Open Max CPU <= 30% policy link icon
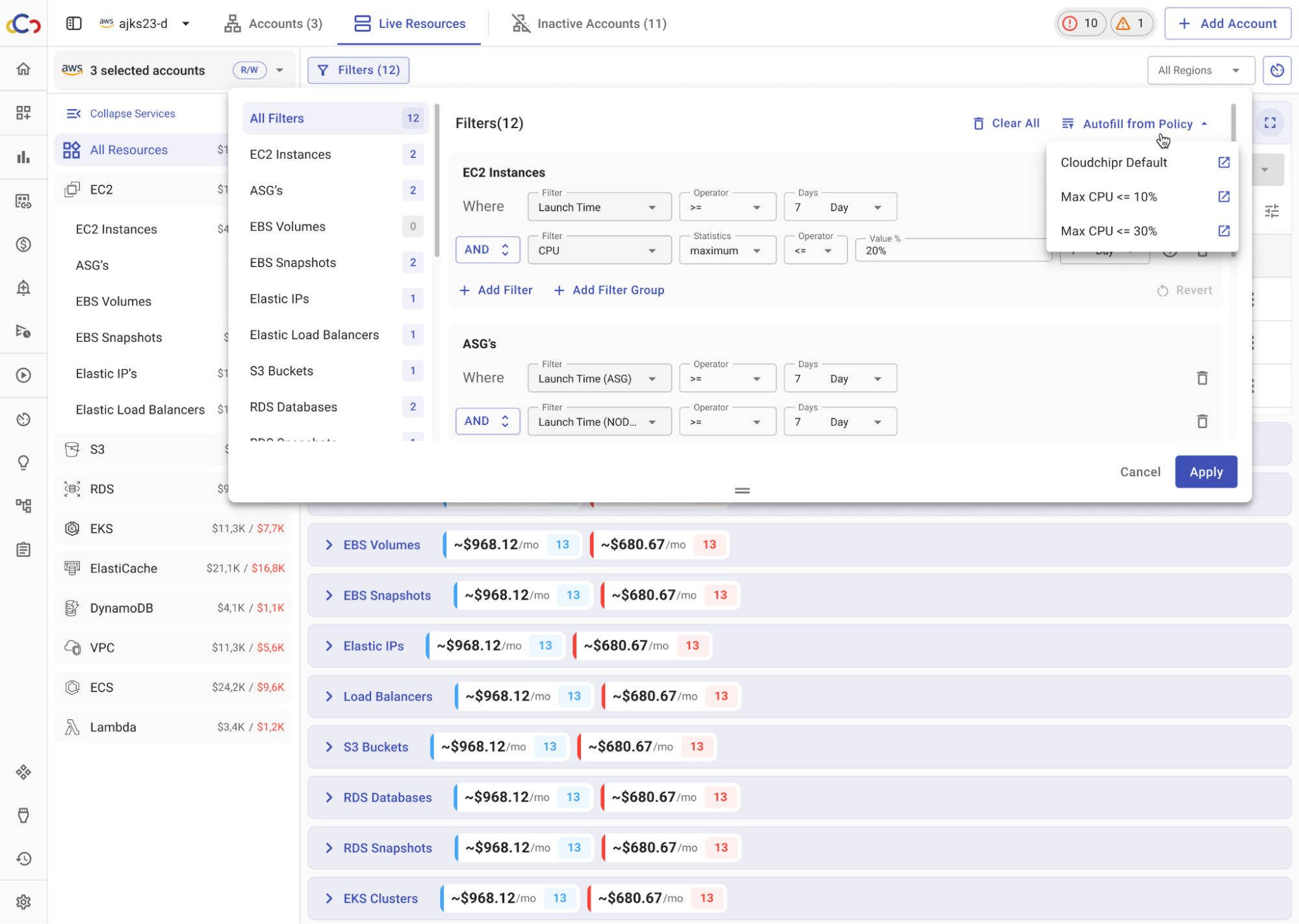The width and height of the screenshot is (1299, 924). 1224,231
